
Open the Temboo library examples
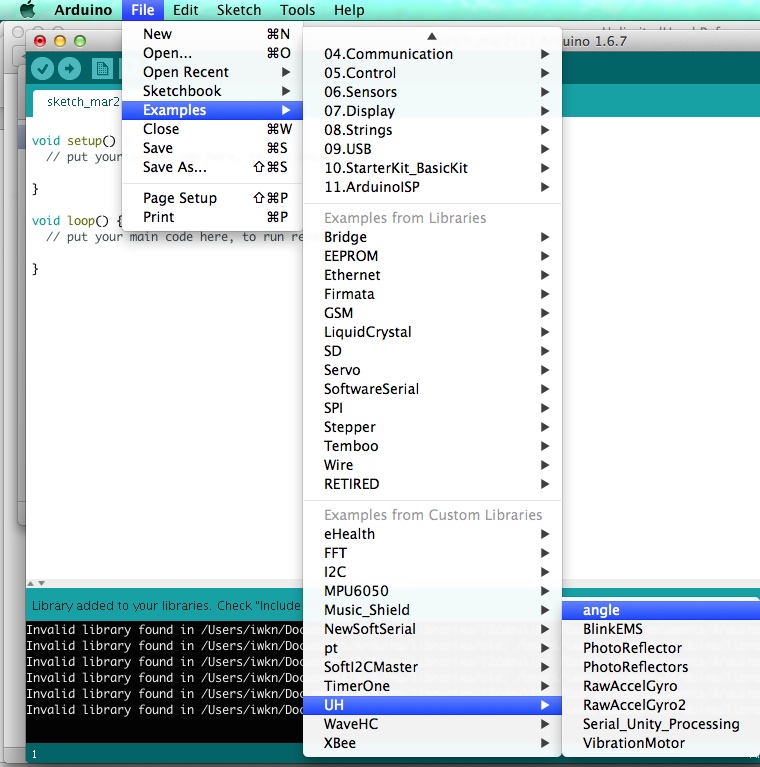click(x=432, y=447)
